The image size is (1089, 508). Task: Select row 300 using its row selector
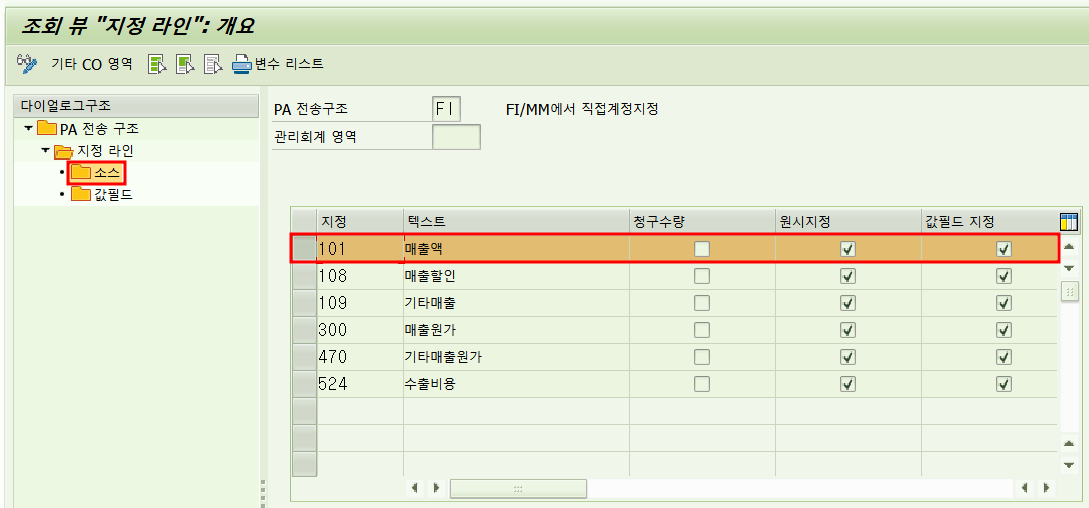(304, 329)
